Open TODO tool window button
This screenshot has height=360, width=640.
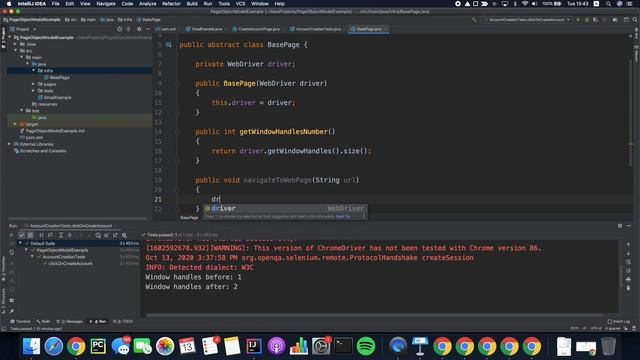[123, 322]
